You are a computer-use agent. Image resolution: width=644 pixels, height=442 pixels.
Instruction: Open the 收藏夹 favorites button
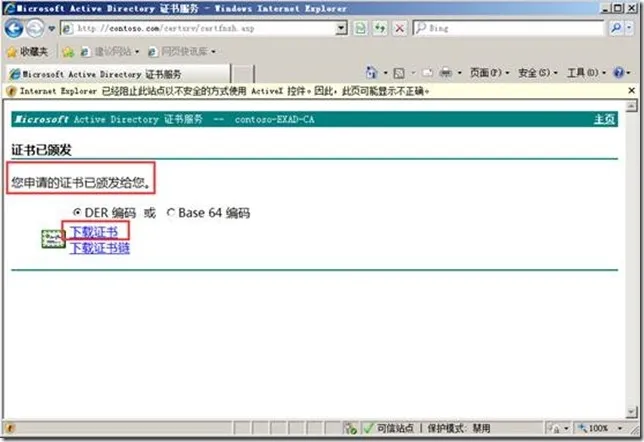(x=28, y=52)
